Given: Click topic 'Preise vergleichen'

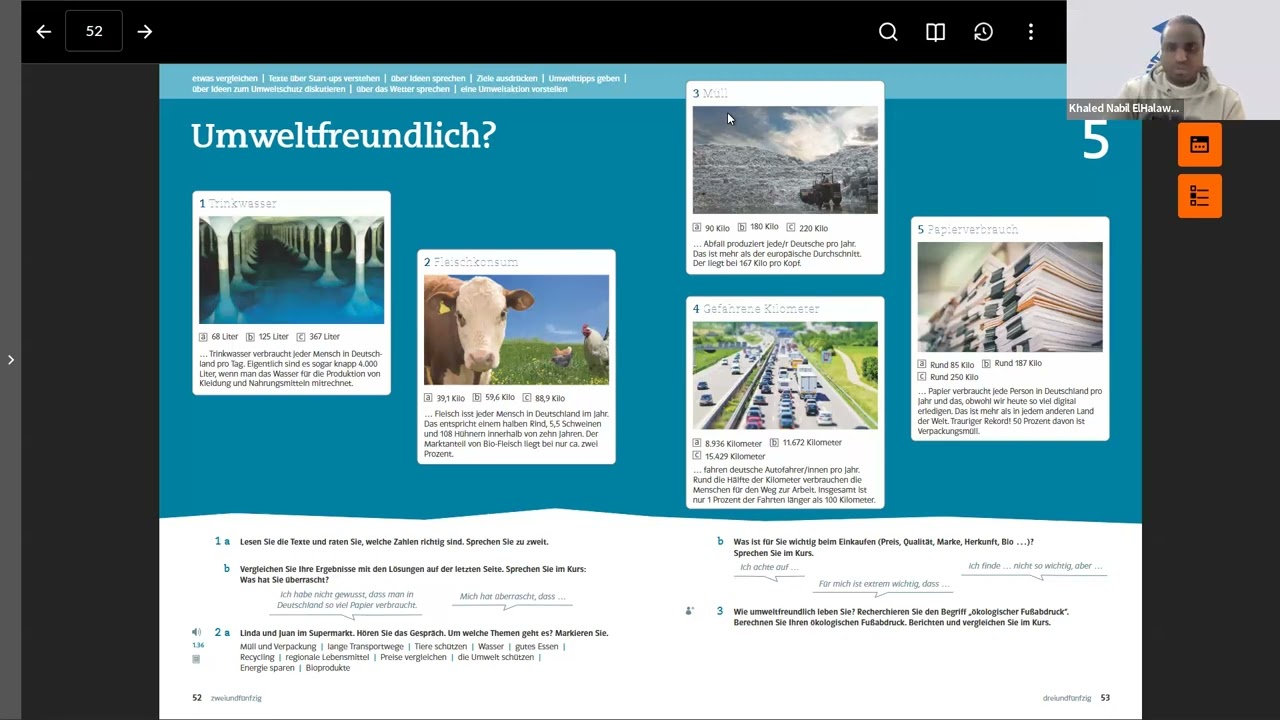Looking at the screenshot, I should [x=413, y=657].
